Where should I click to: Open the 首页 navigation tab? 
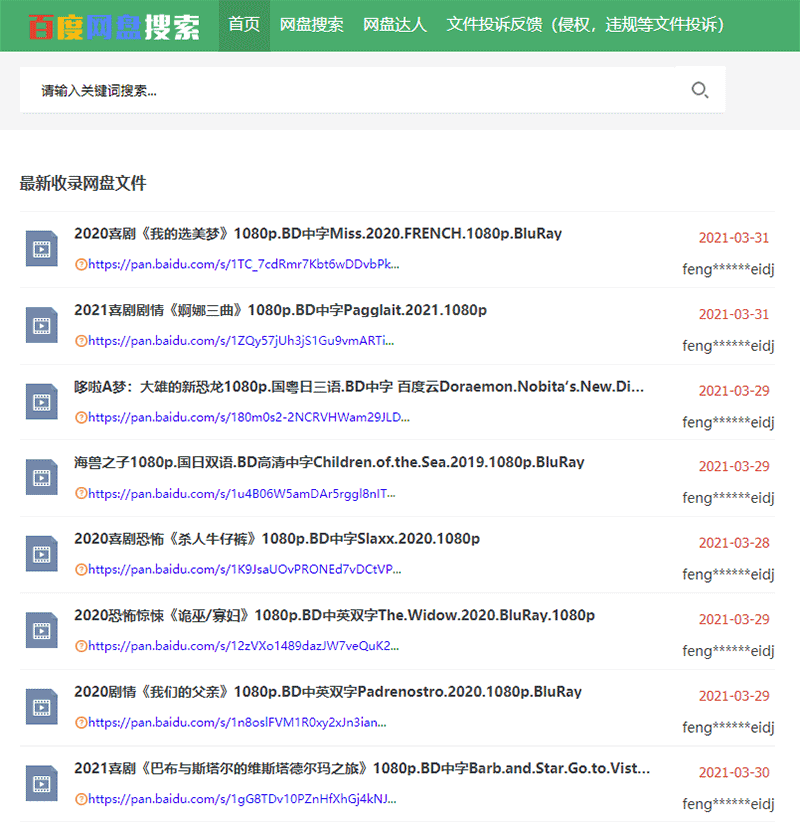(x=244, y=25)
